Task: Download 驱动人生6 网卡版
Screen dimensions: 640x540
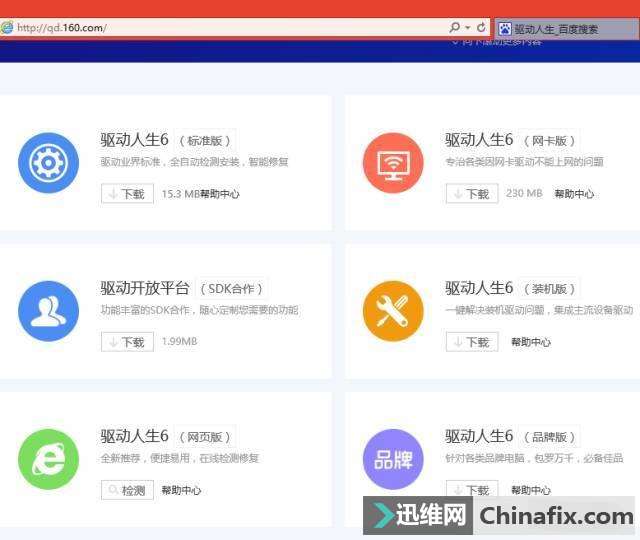Action: pyautogui.click(x=472, y=194)
